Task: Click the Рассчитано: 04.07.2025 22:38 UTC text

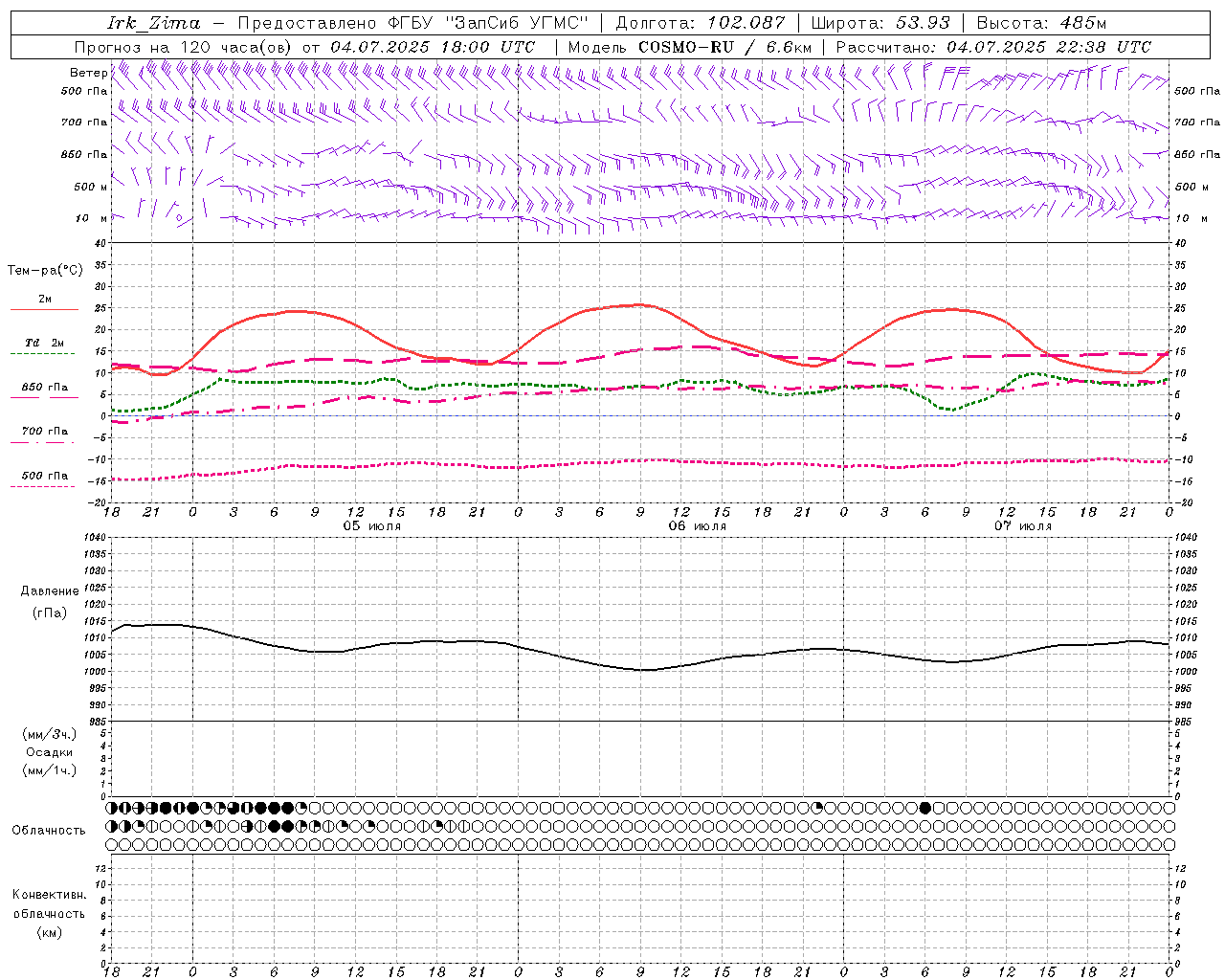Action: (x=993, y=47)
